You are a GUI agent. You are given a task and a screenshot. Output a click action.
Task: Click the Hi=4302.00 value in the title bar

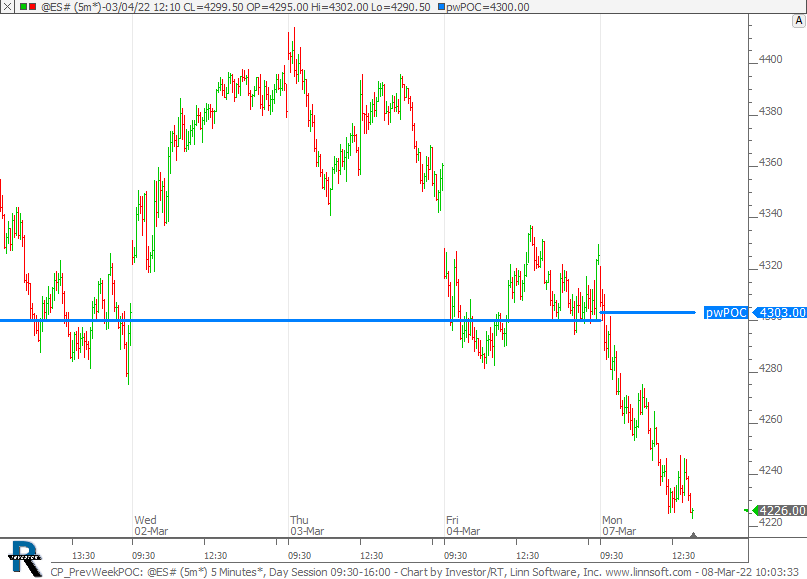[x=339, y=7]
